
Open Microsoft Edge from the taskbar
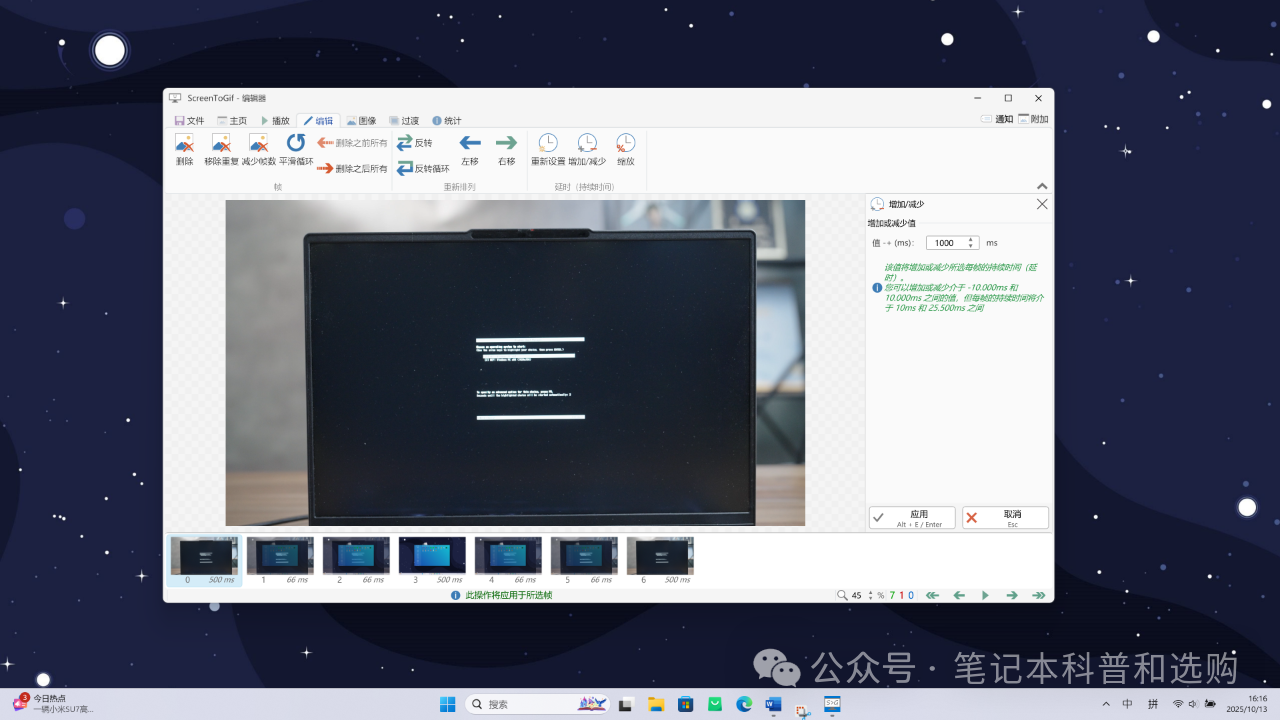tap(744, 704)
